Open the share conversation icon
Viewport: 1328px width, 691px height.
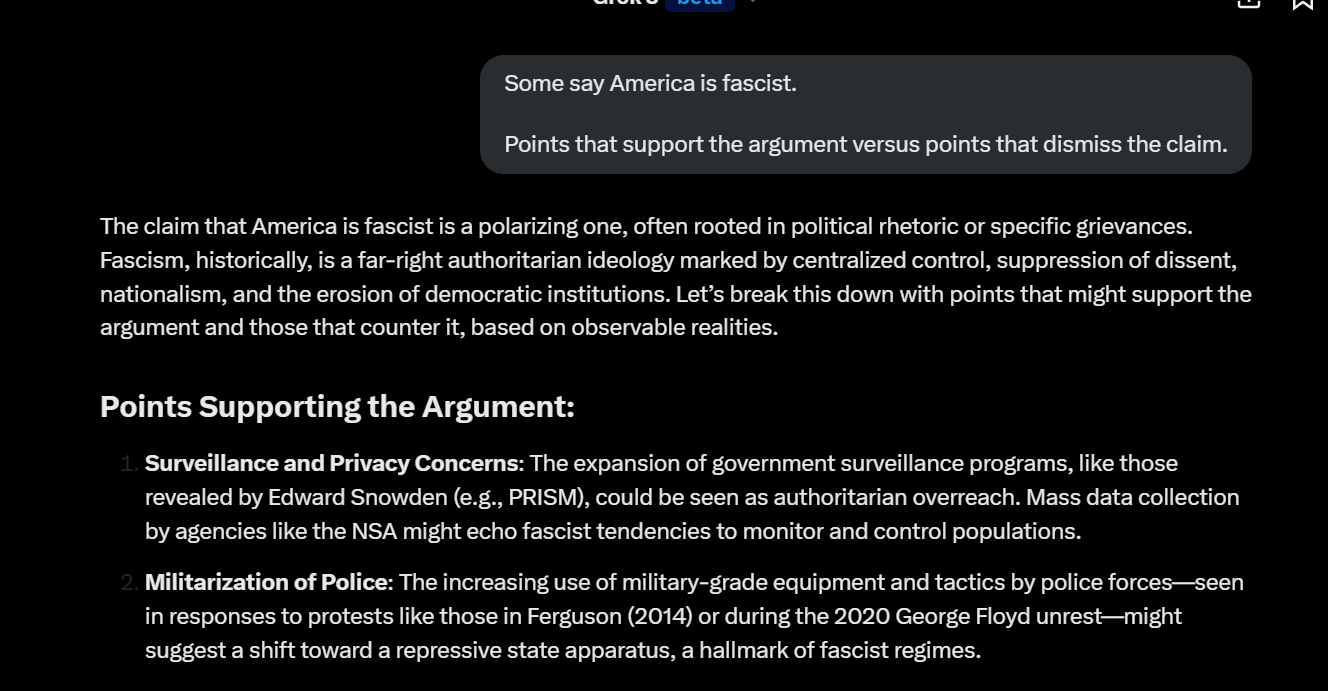pos(1248,3)
